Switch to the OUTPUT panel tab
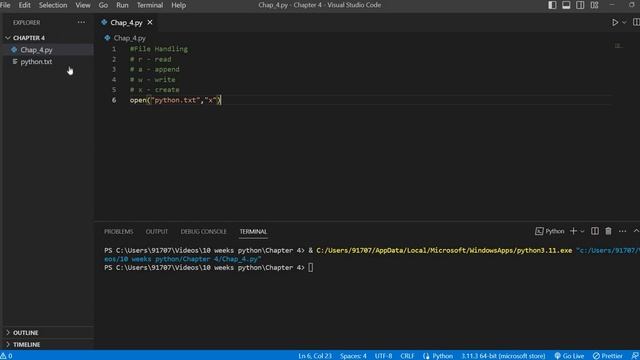The height and width of the screenshot is (360, 640). (157, 231)
